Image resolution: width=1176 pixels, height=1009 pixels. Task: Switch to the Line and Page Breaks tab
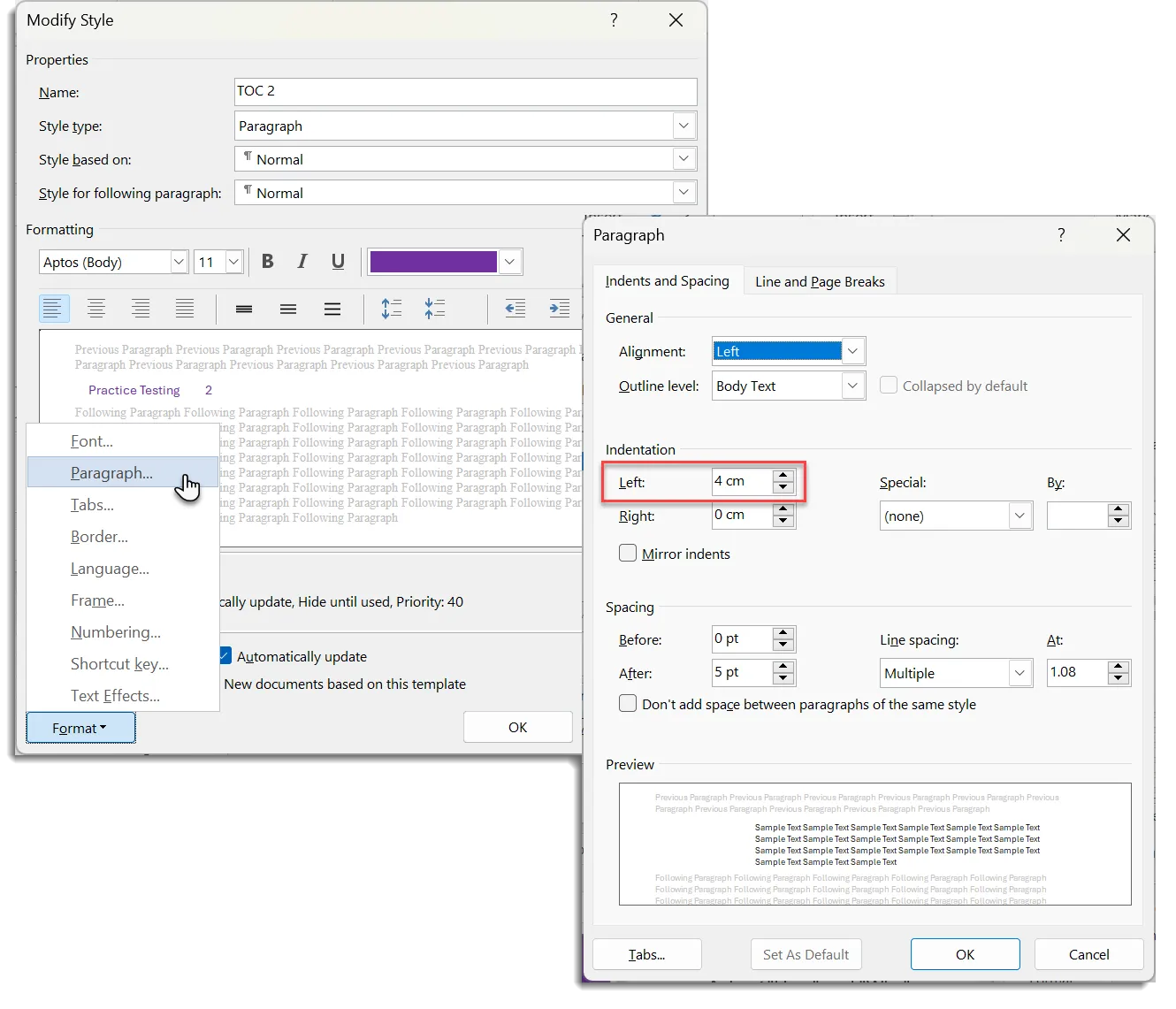point(820,280)
